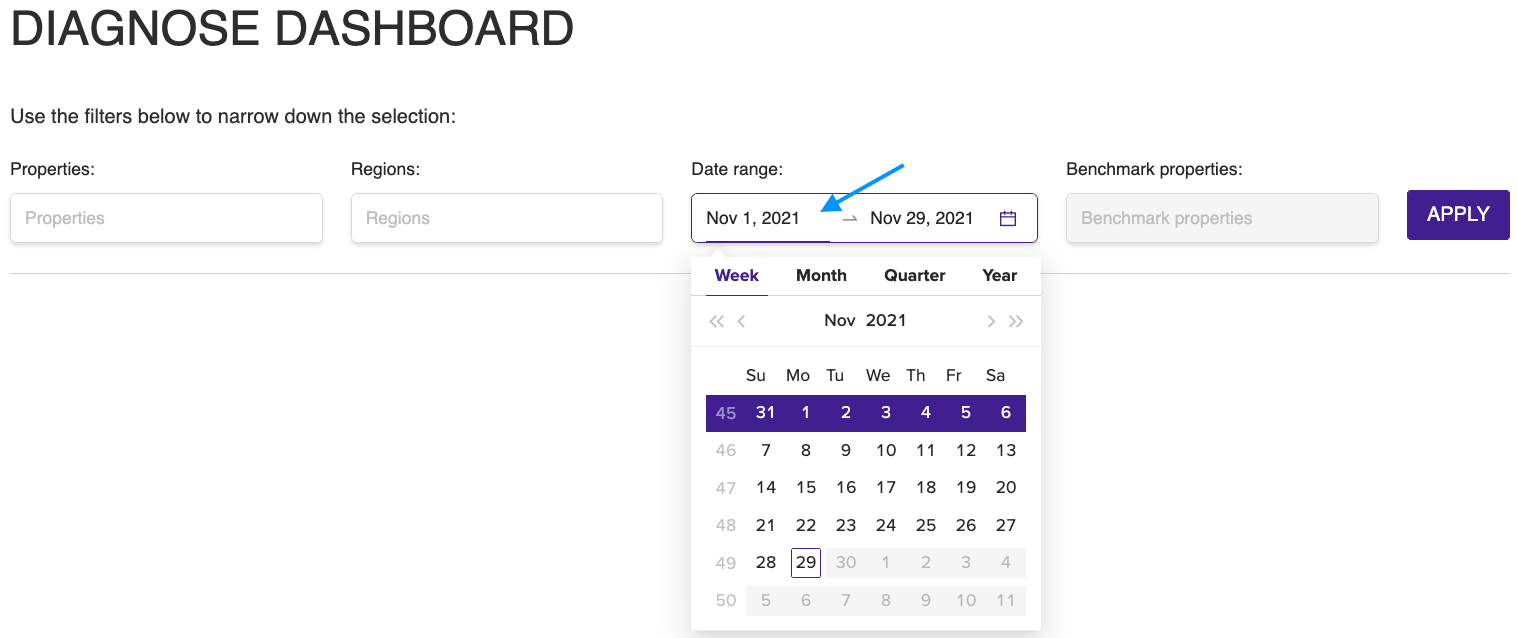Click the Nov 29, 2021 end date input
The height and width of the screenshot is (638, 1518).
(x=921, y=218)
